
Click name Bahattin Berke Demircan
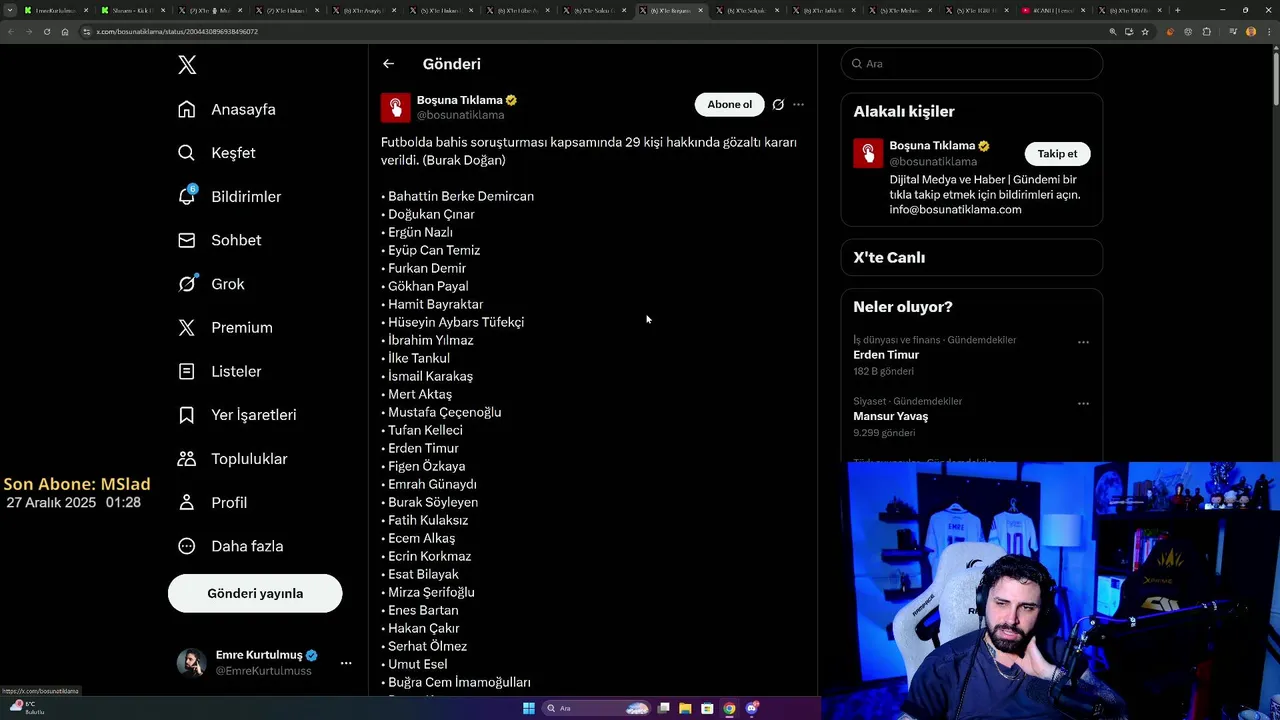point(461,196)
